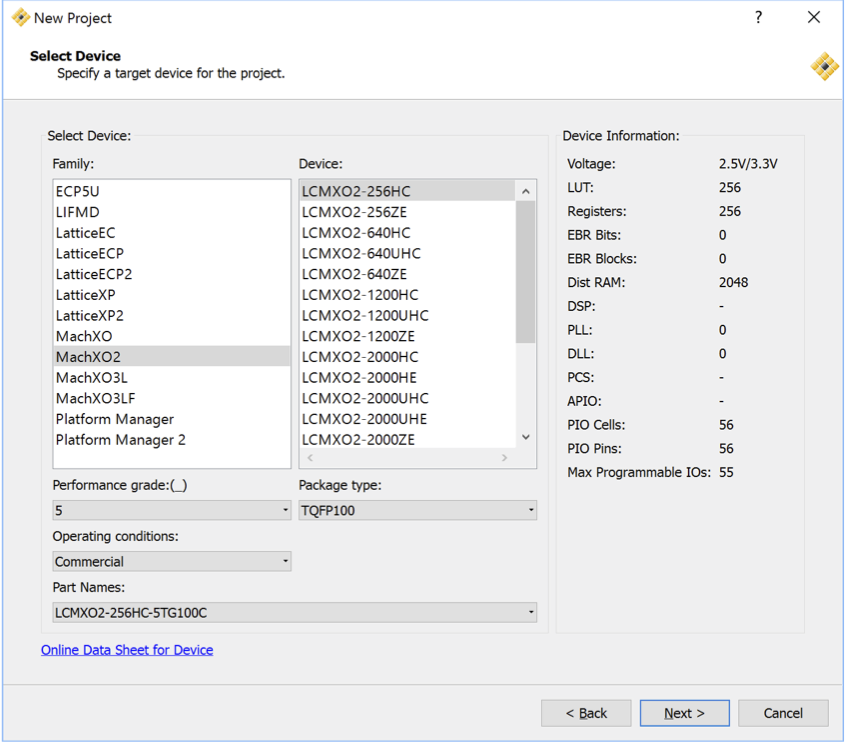Open Online Data Sheet for Device link
845x743 pixels.
tap(127, 650)
